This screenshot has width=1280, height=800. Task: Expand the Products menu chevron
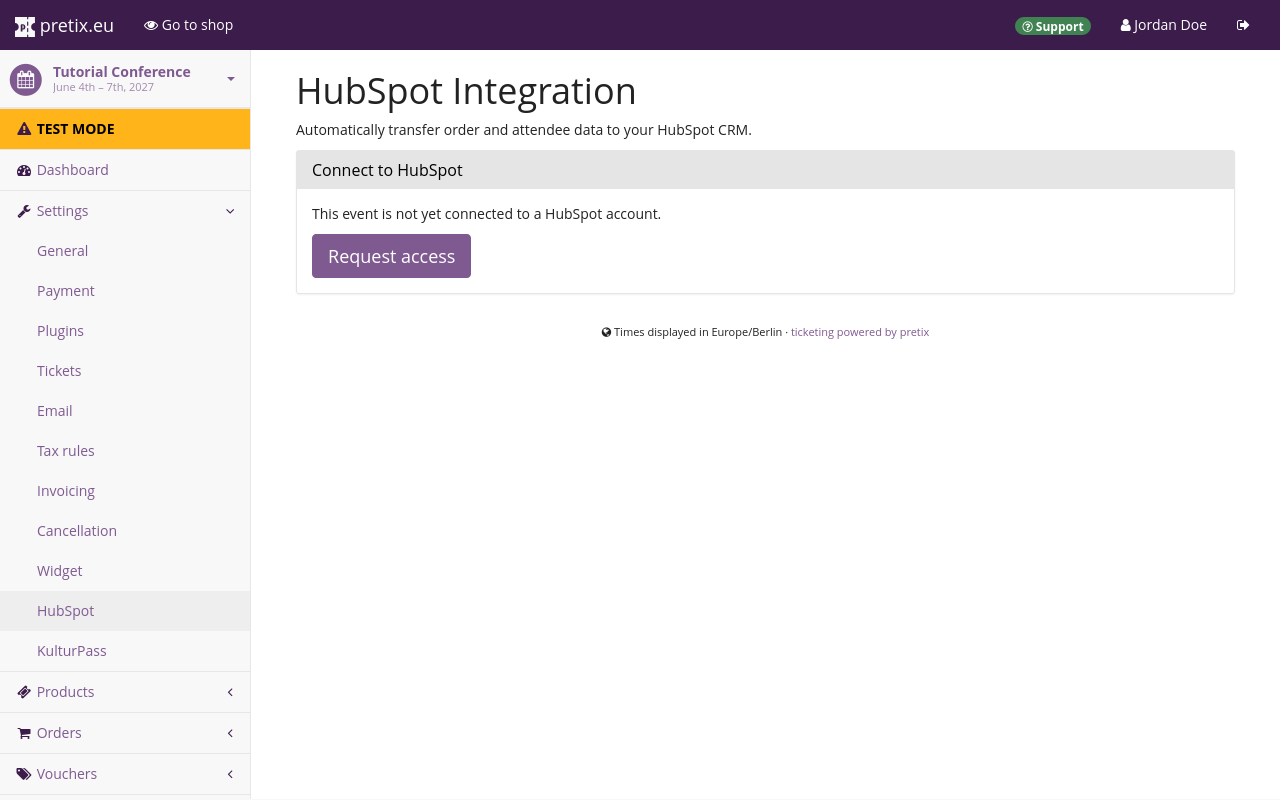point(230,692)
